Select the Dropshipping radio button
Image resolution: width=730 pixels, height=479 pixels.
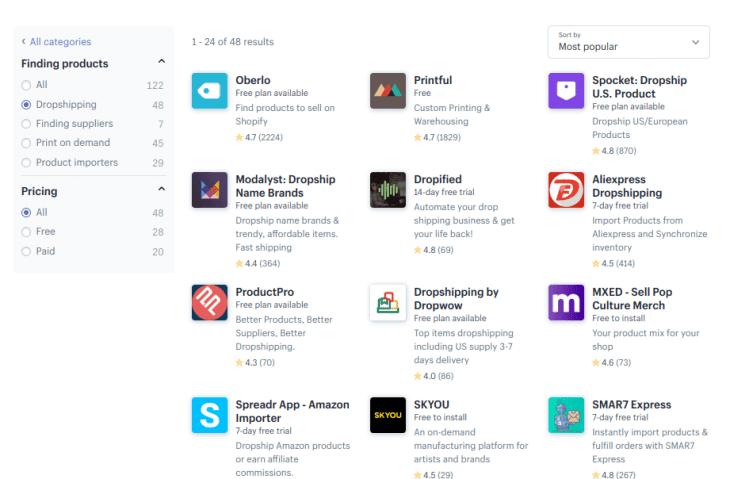(x=26, y=105)
